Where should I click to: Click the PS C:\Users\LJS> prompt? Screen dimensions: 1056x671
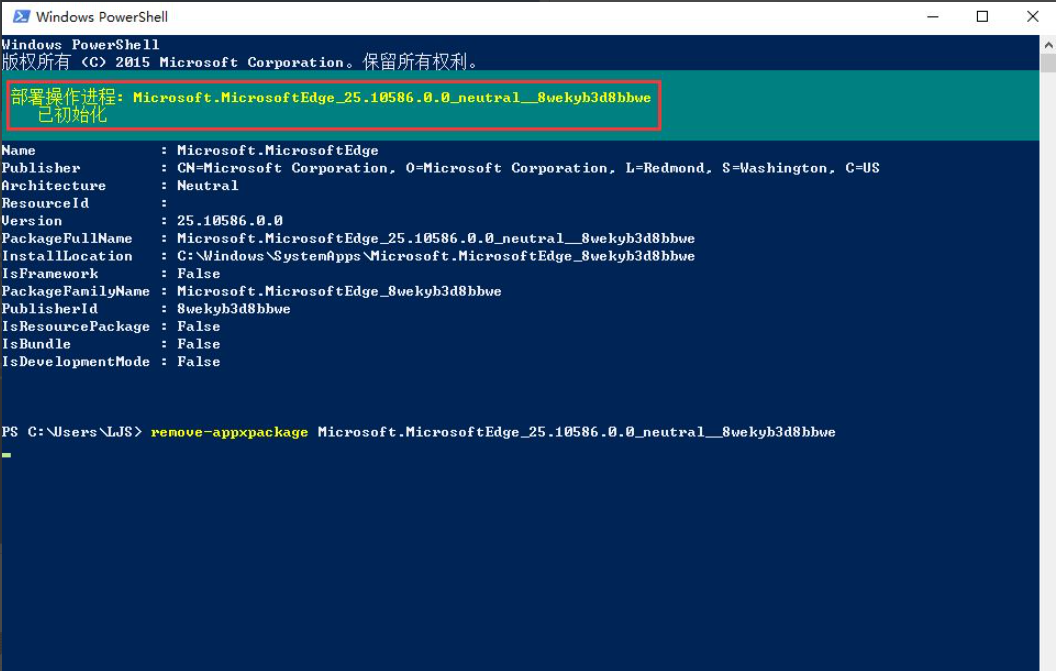coord(72,432)
